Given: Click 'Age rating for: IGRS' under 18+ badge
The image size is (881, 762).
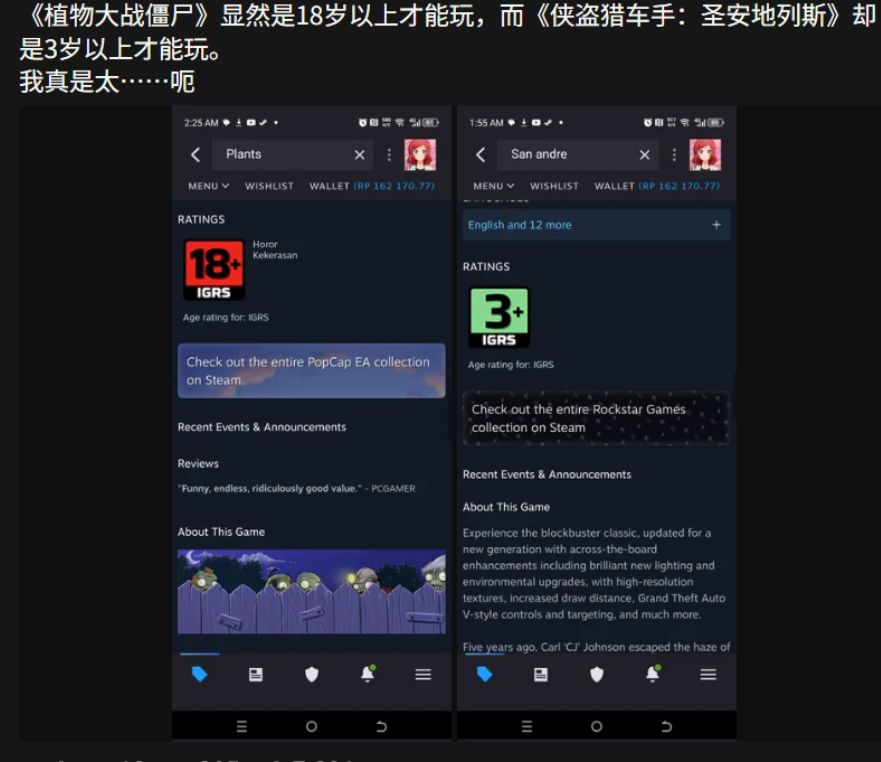Looking at the screenshot, I should point(225,317).
